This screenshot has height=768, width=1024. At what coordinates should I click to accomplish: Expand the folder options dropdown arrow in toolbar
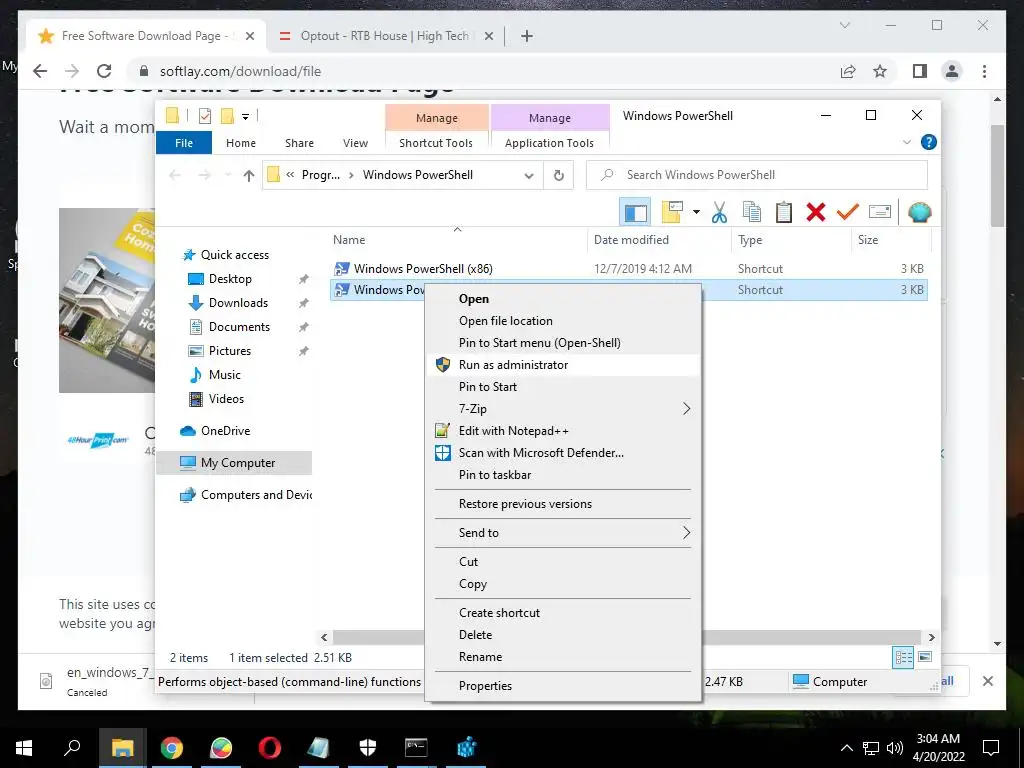696,212
